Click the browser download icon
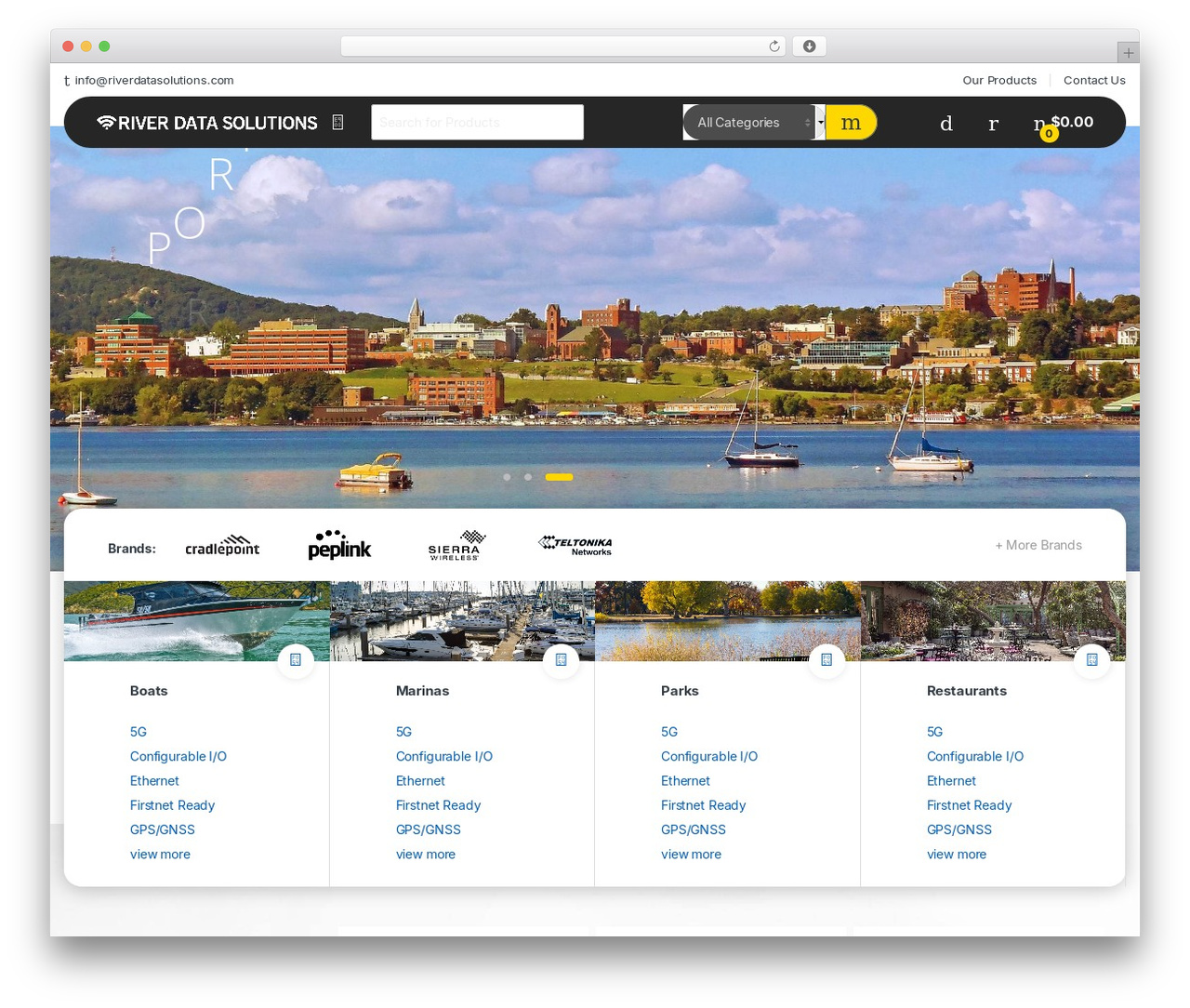The height and width of the screenshot is (1008, 1190). 809,46
